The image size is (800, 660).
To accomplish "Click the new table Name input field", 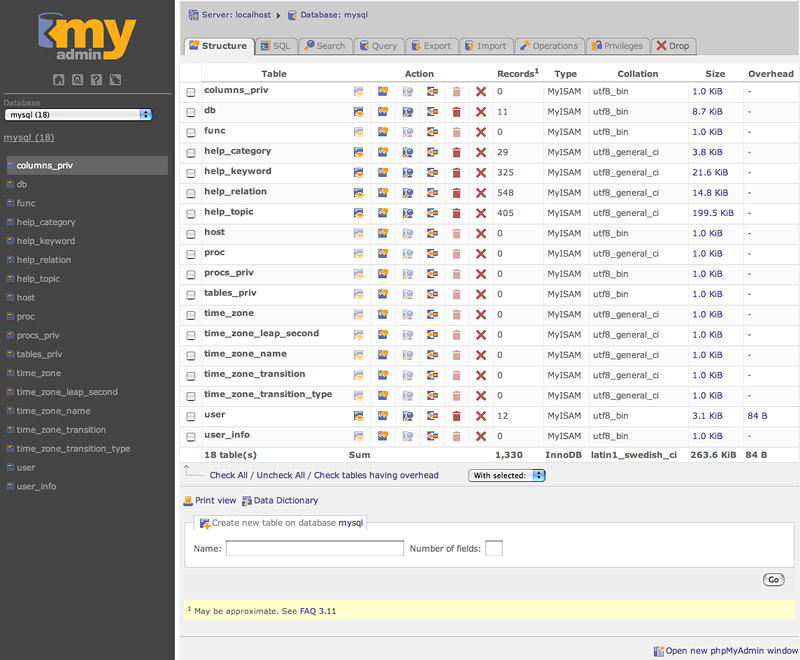I will pyautogui.click(x=315, y=548).
